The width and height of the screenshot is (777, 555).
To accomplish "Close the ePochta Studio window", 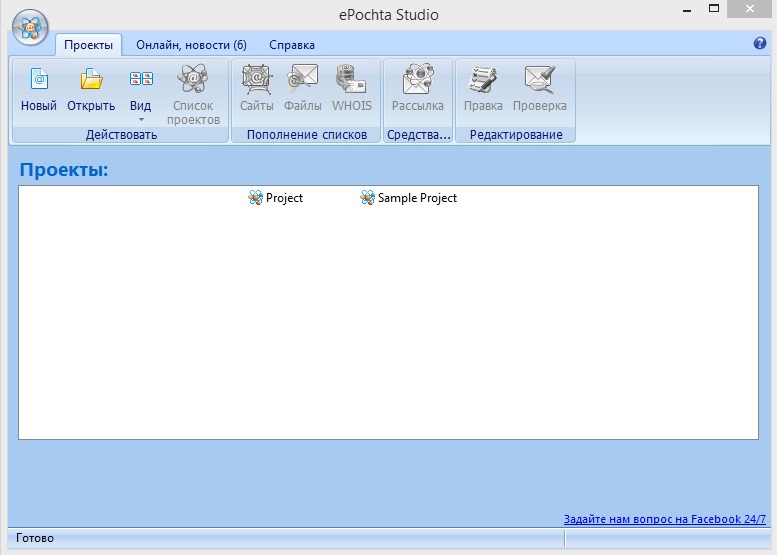I will click(x=749, y=9).
